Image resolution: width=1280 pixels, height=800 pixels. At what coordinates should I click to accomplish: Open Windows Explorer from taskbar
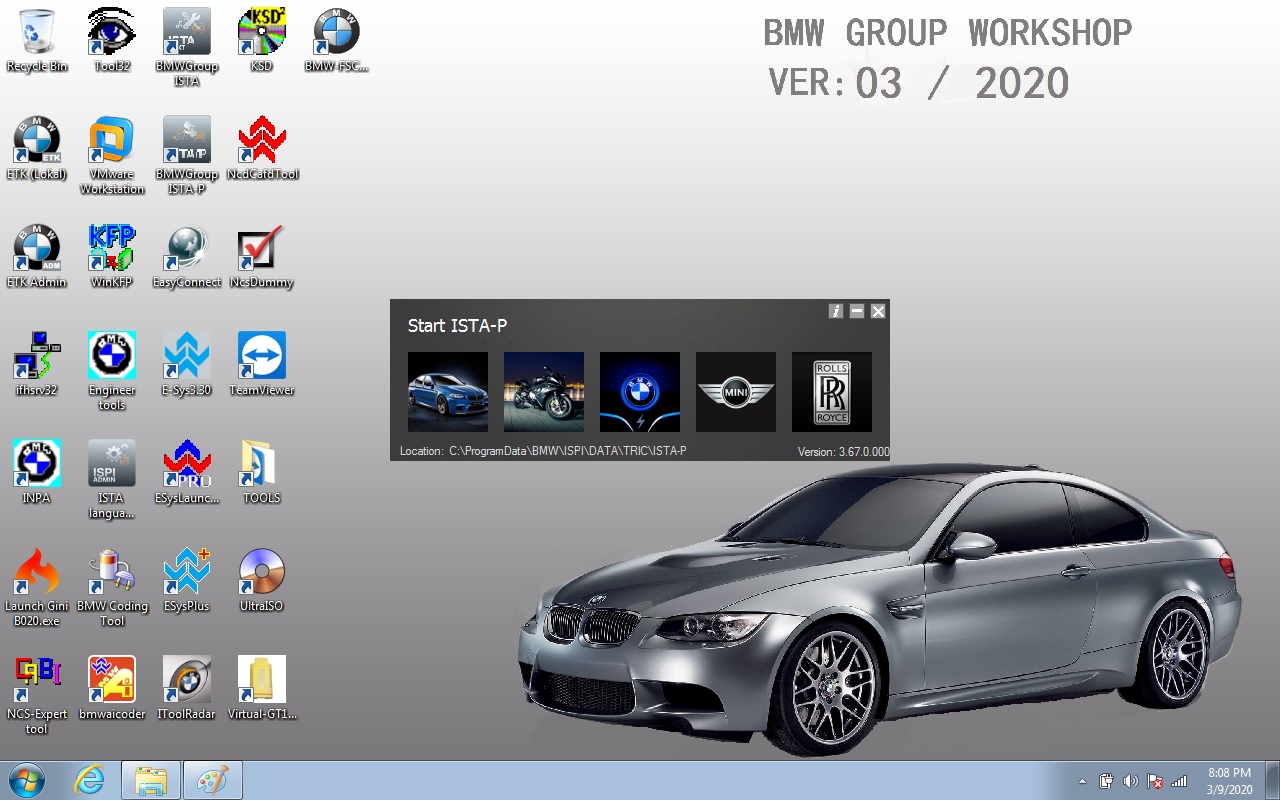click(151, 780)
